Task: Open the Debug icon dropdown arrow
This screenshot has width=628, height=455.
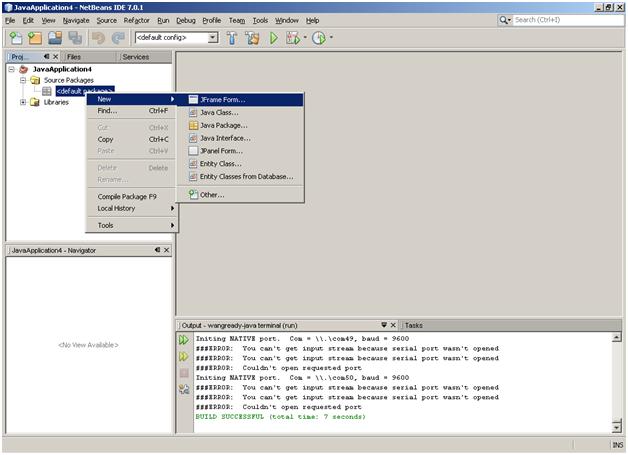Action: point(305,37)
